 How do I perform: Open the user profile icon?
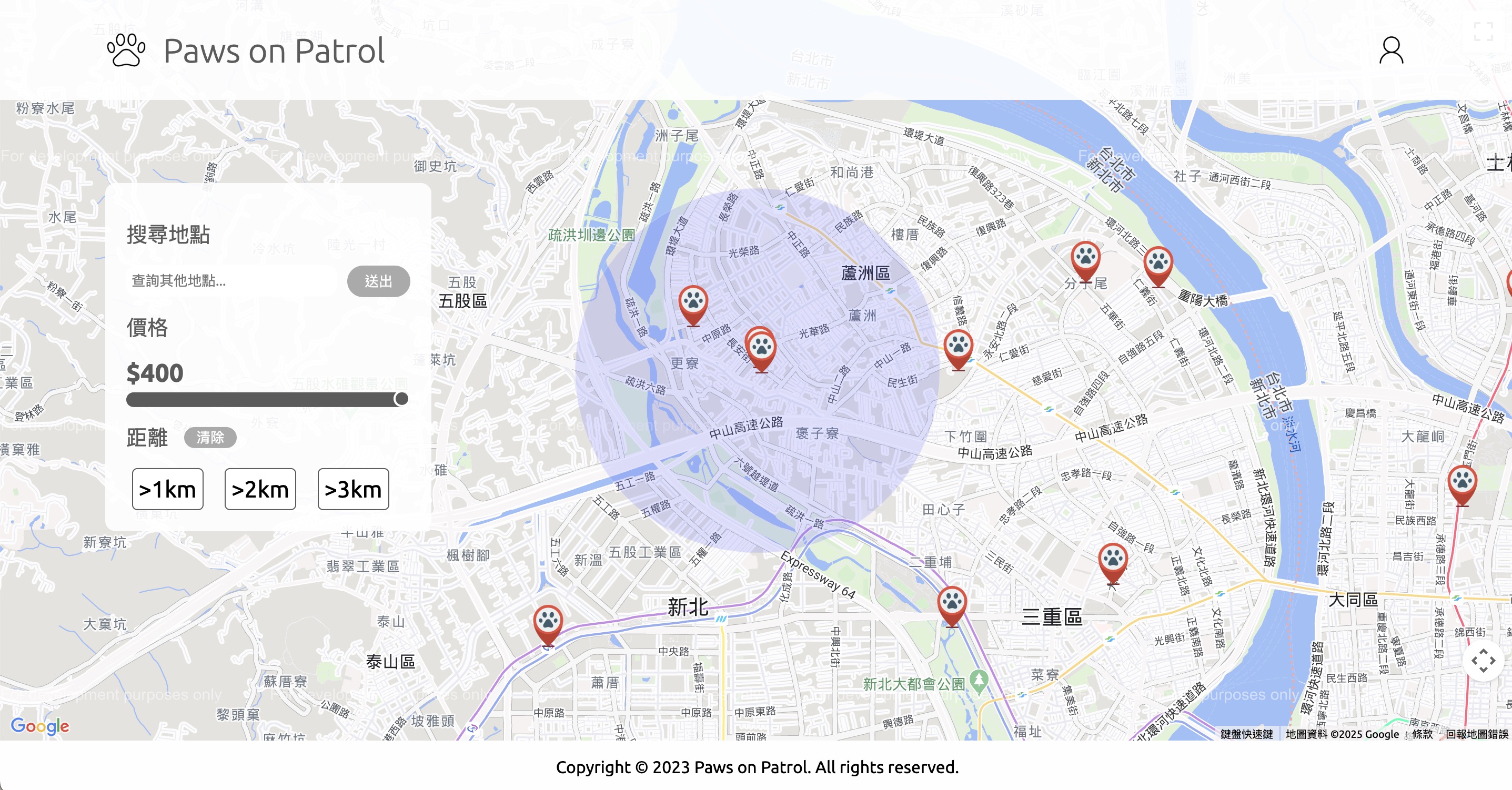pos(1390,50)
